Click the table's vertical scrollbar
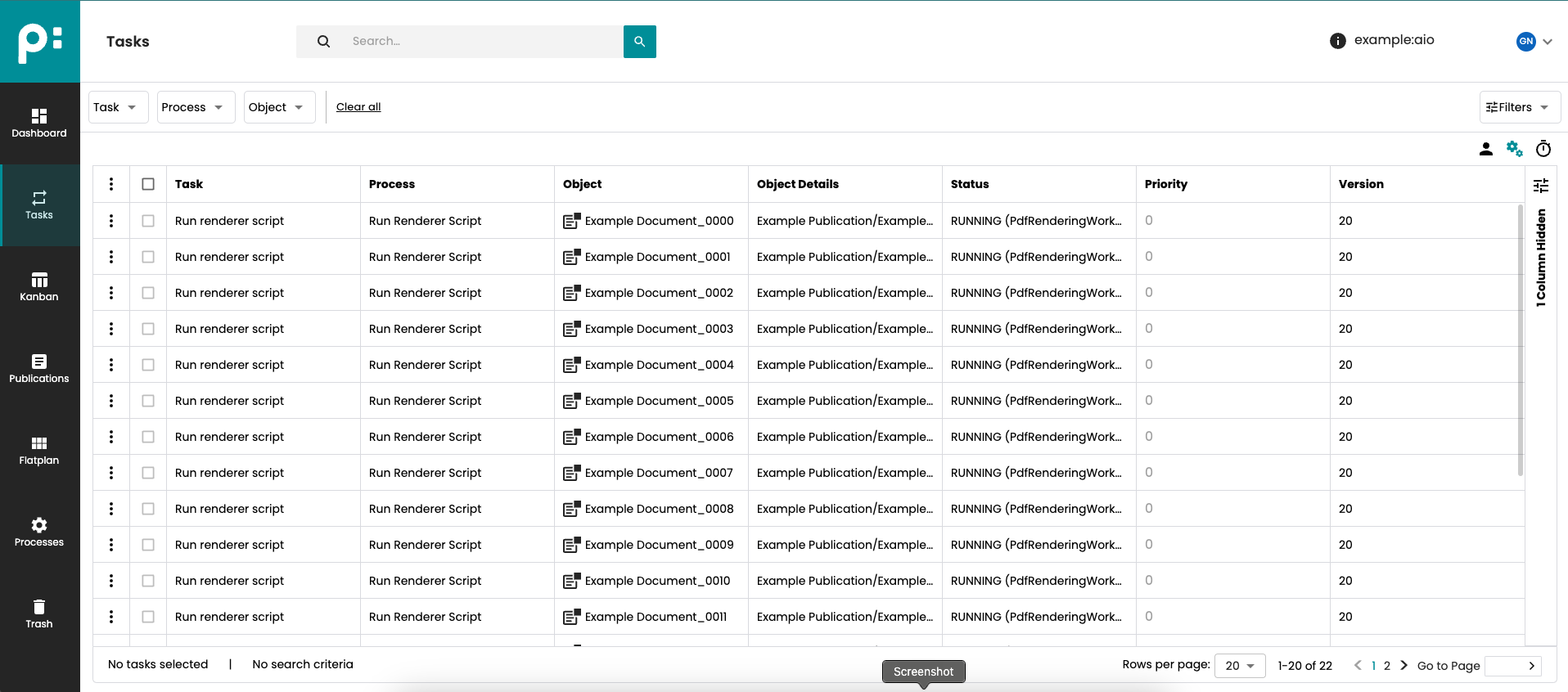Image resolution: width=1568 pixels, height=692 pixels. pos(1520,339)
